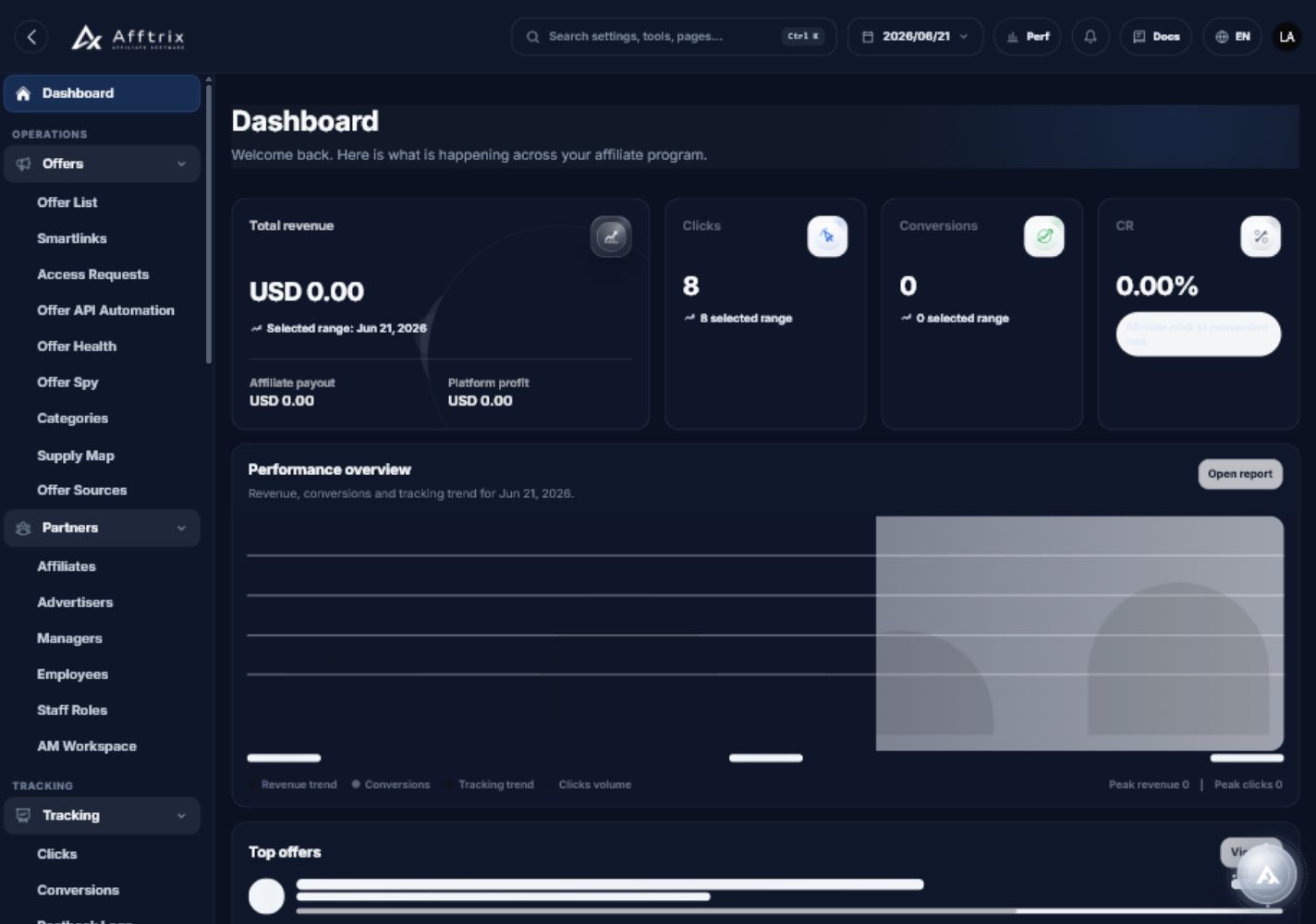Click the Tracking section icon

(x=23, y=815)
